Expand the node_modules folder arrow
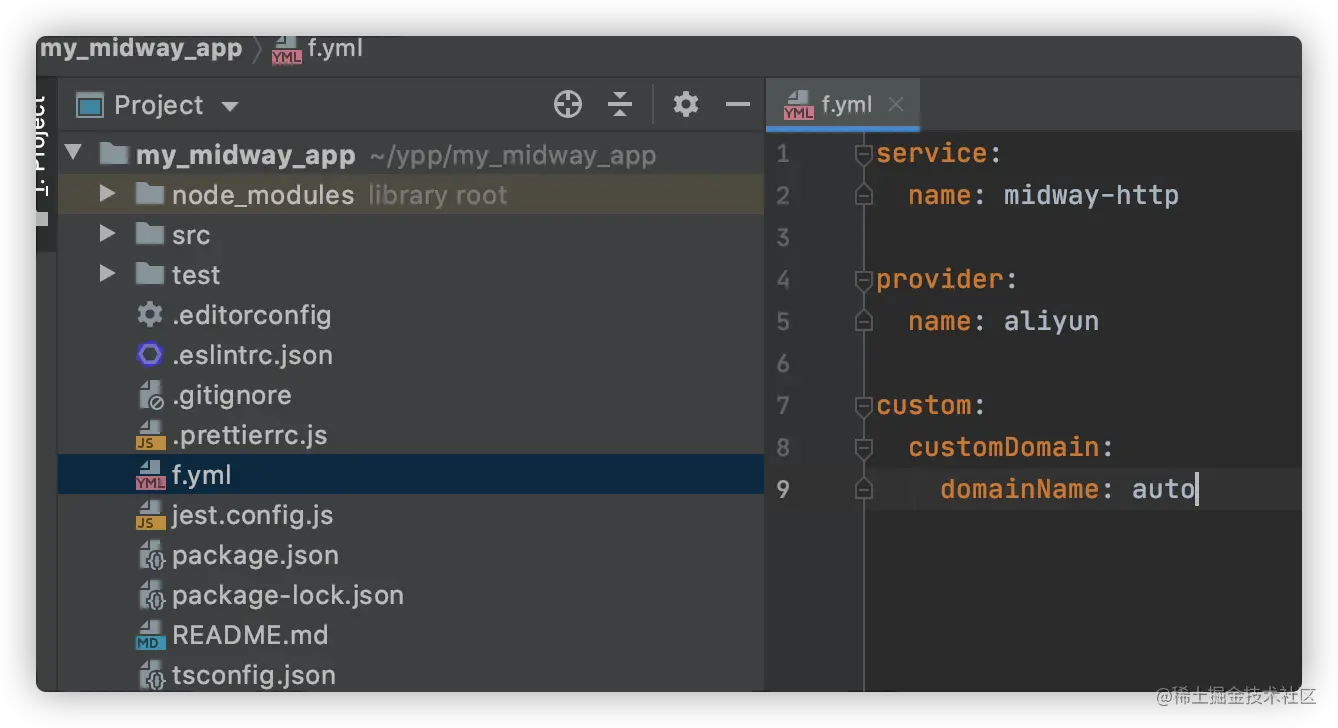The width and height of the screenshot is (1338, 728). click(x=107, y=193)
